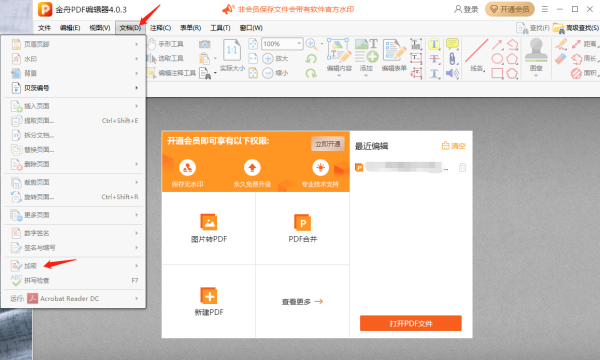Screen dimensions: 600x360
Task: Open the Window (窗口(W)) menu
Action: point(251,28)
